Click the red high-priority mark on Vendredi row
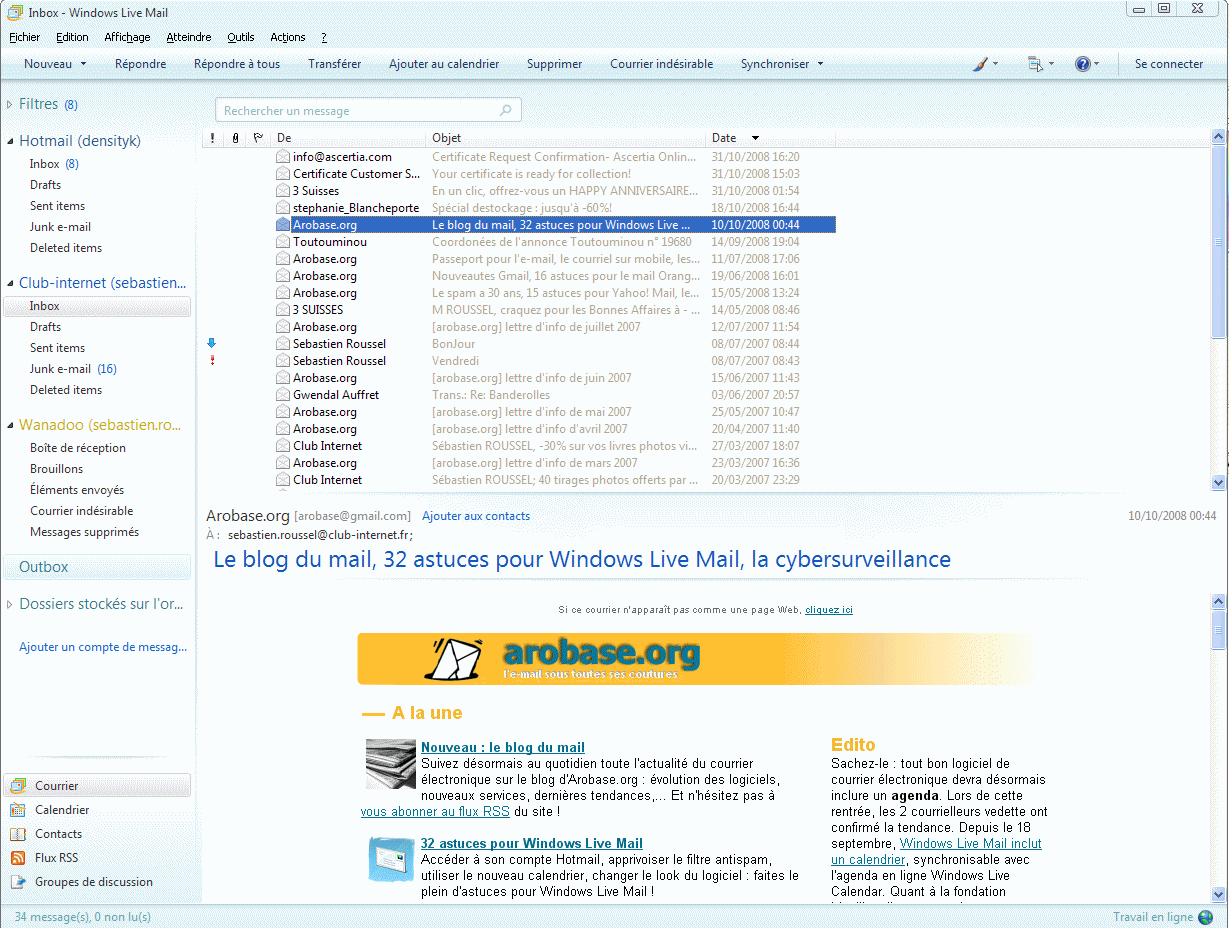 [x=212, y=360]
